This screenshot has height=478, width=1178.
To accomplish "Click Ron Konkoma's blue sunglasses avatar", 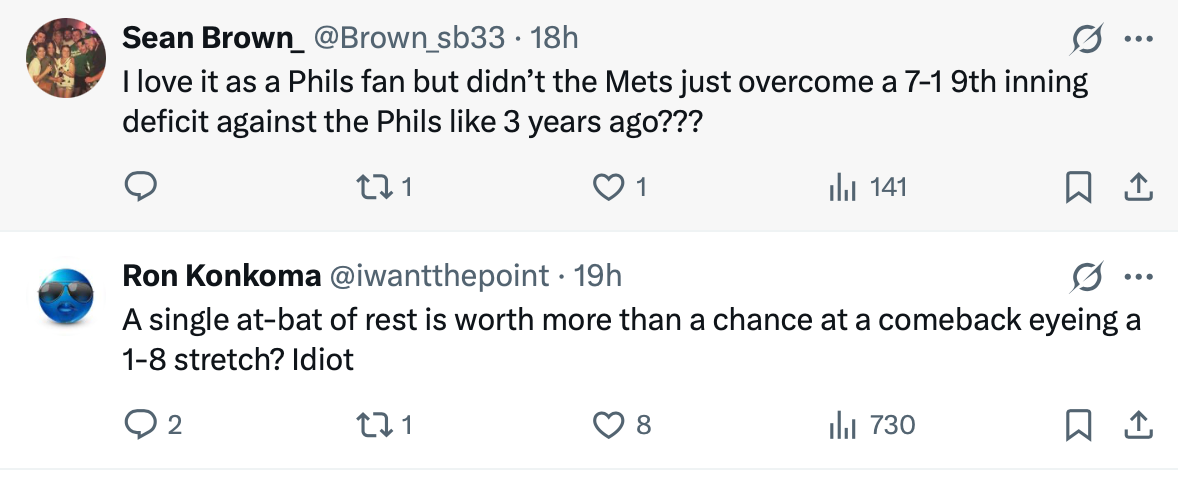I will pyautogui.click(x=66, y=295).
